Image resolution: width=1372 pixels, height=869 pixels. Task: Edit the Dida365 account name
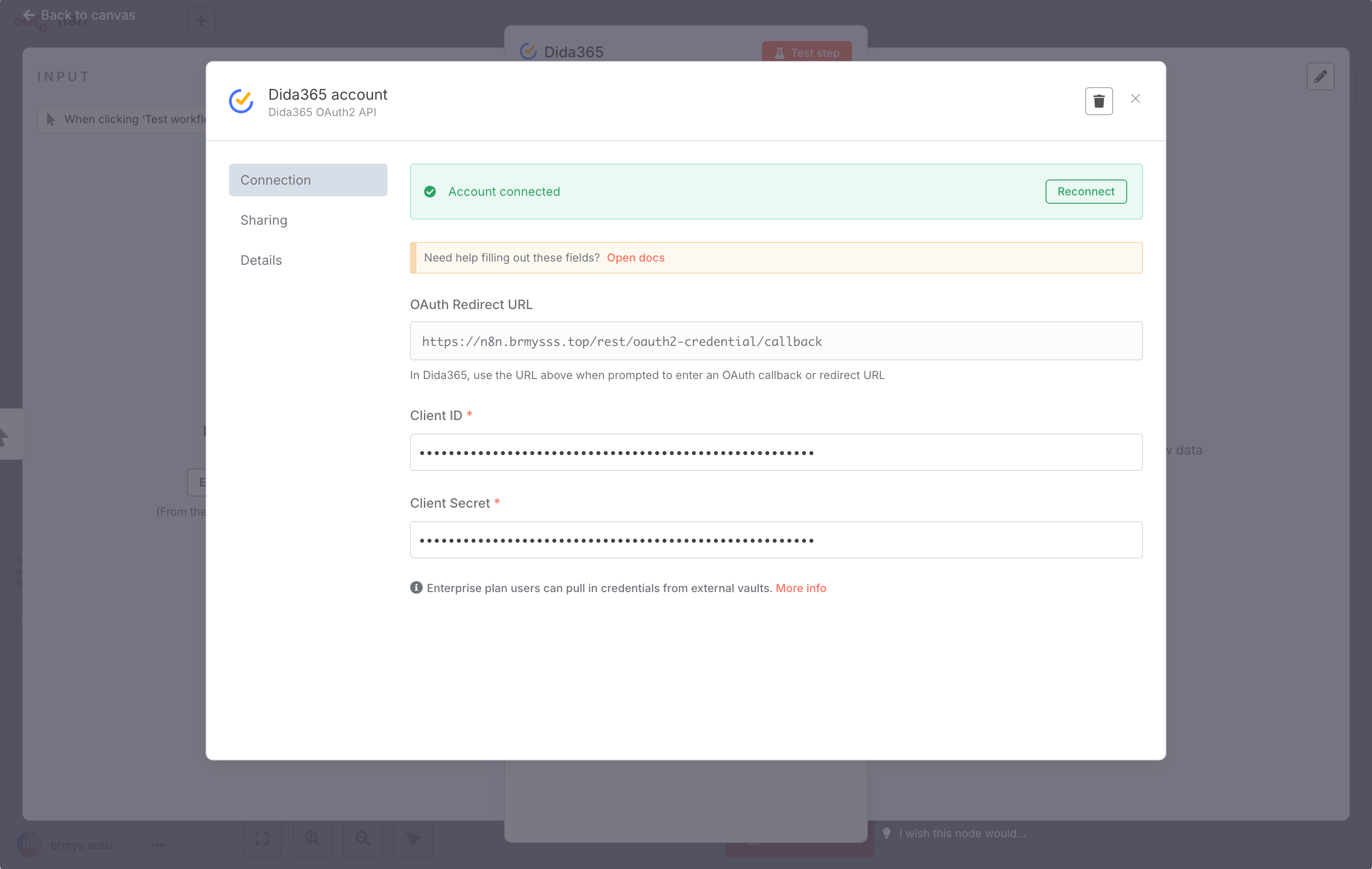tap(328, 94)
